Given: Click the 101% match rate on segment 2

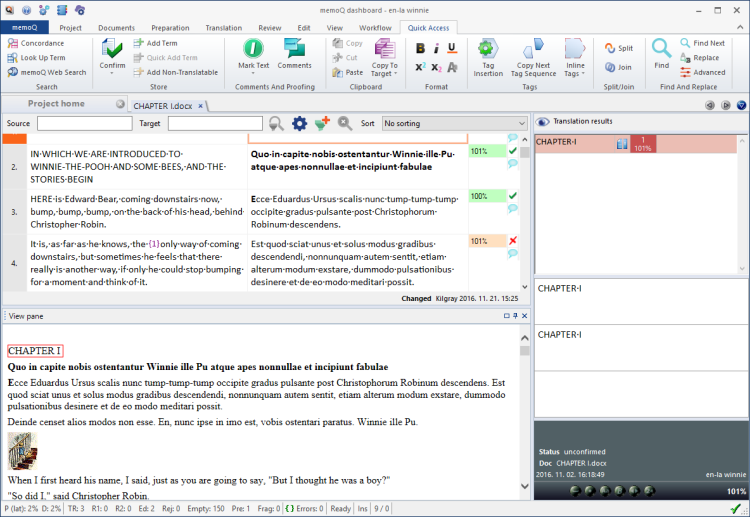Looking at the screenshot, I should pyautogui.click(x=487, y=151).
